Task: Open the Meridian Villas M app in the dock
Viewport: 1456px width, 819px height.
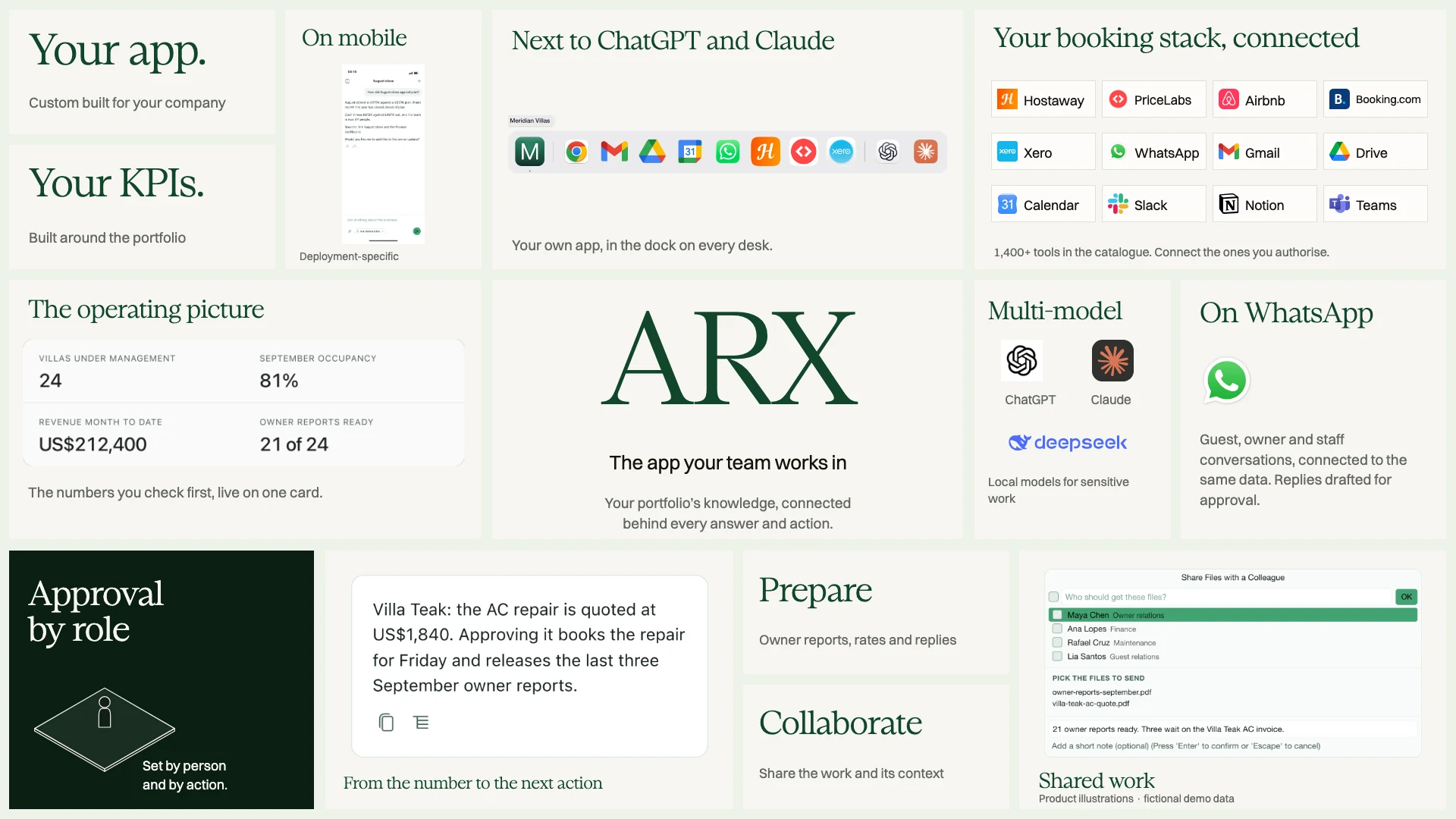Action: pyautogui.click(x=529, y=152)
